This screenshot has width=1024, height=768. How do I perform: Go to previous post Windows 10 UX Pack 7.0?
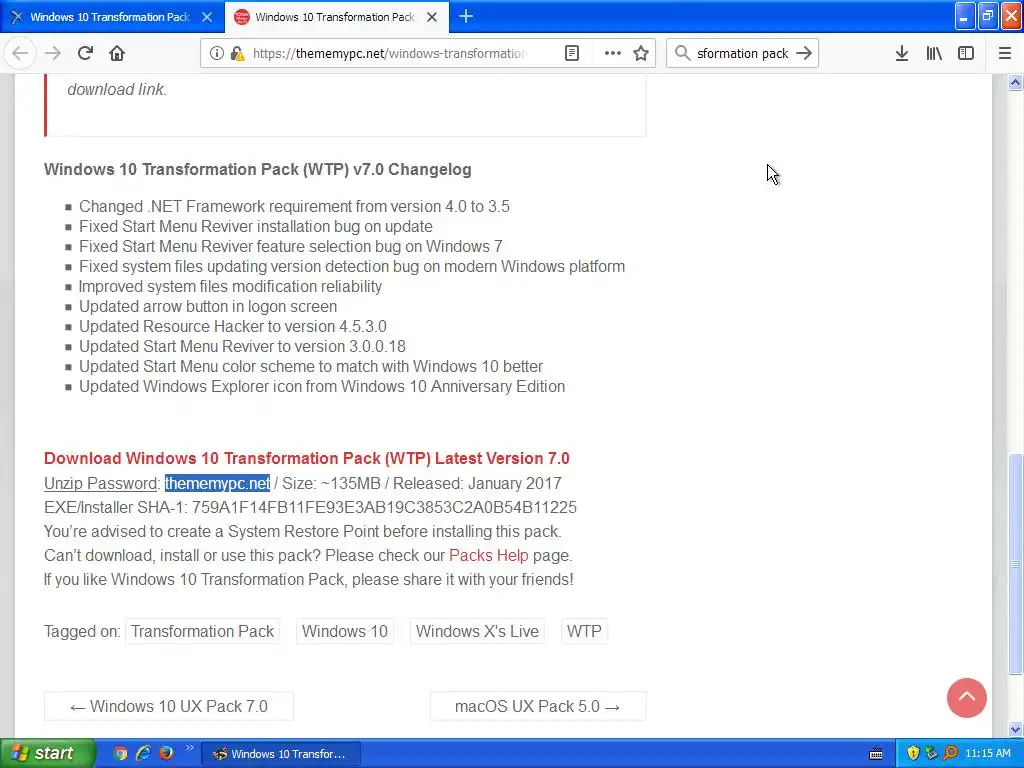[x=168, y=706]
